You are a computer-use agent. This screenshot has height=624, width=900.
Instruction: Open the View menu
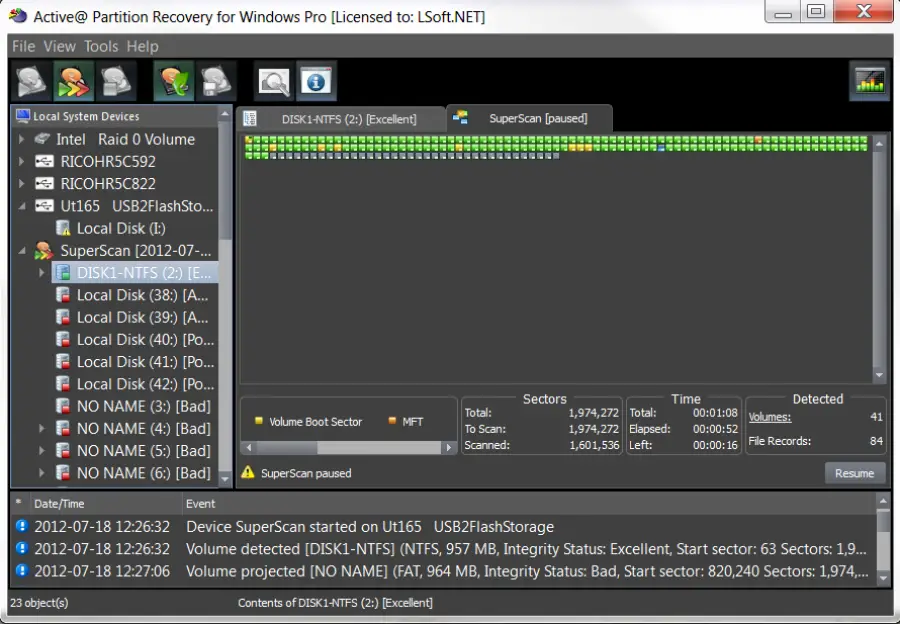click(x=59, y=46)
